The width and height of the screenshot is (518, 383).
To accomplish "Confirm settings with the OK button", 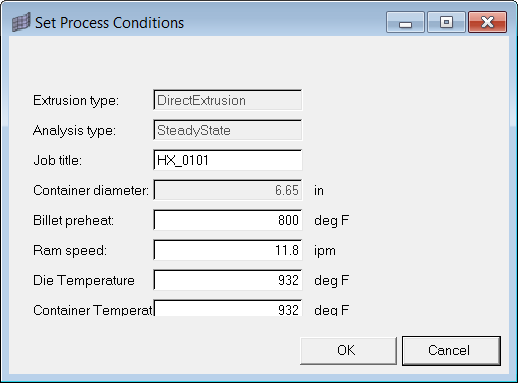I will pyautogui.click(x=348, y=351).
